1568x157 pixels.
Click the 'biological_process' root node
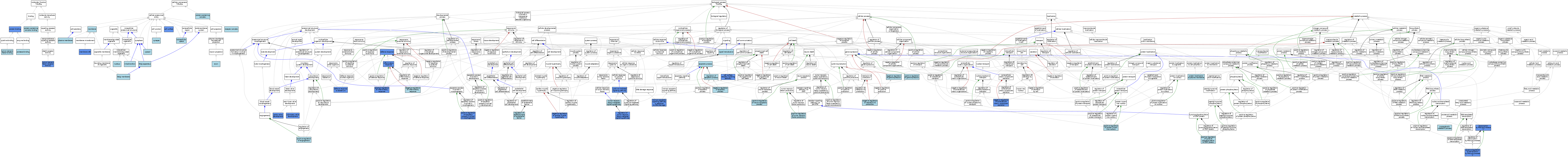(719, 3)
